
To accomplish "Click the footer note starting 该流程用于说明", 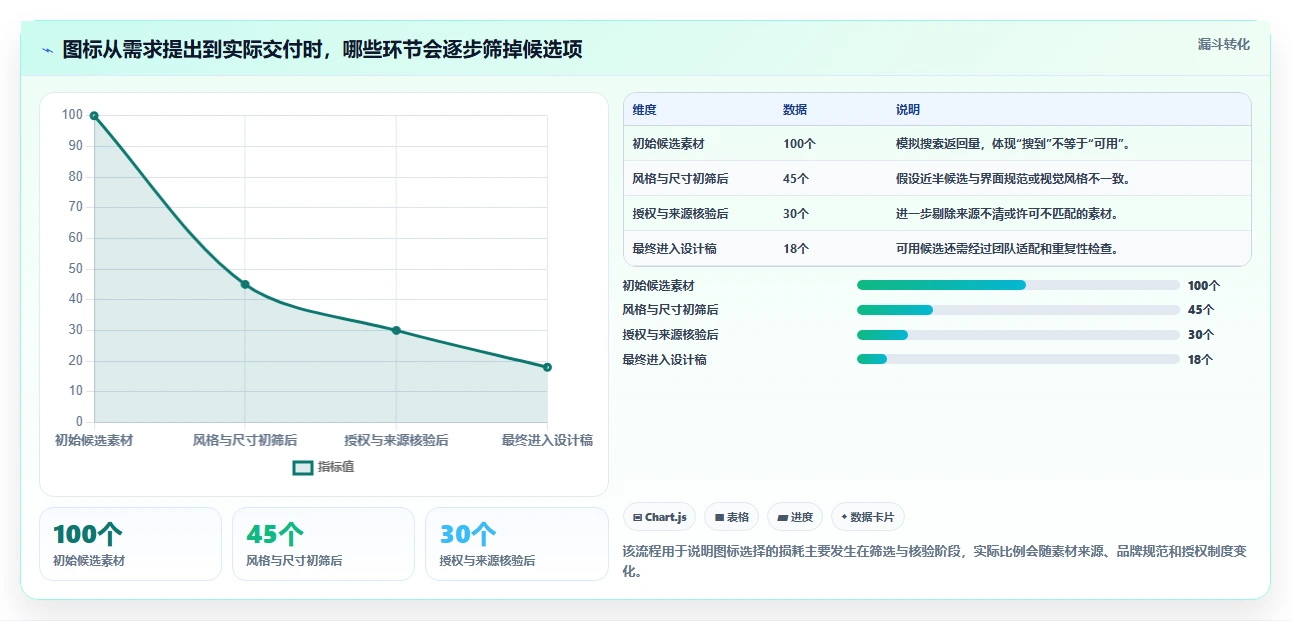I will pyautogui.click(x=934, y=562).
